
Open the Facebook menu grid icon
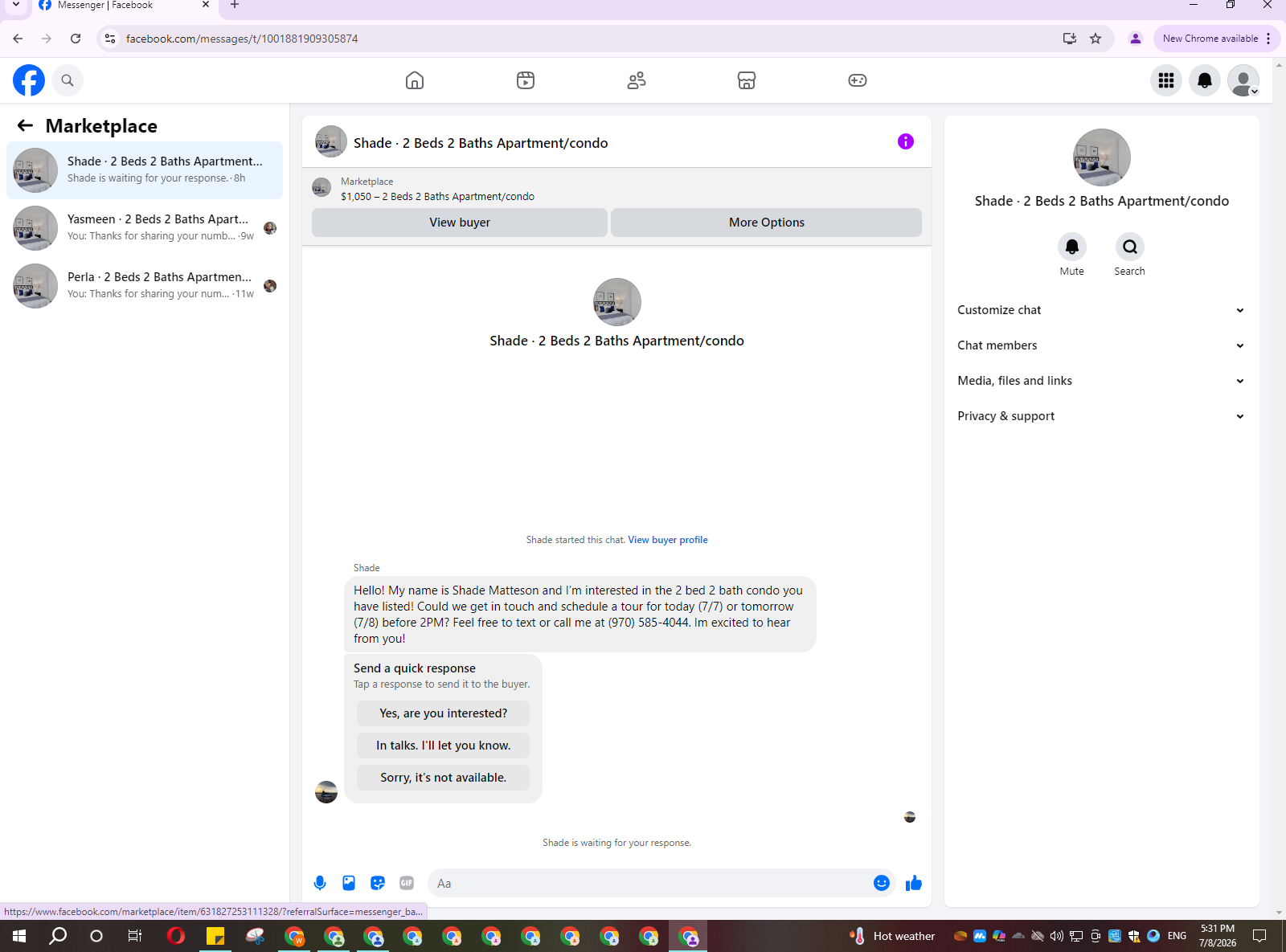(1166, 80)
